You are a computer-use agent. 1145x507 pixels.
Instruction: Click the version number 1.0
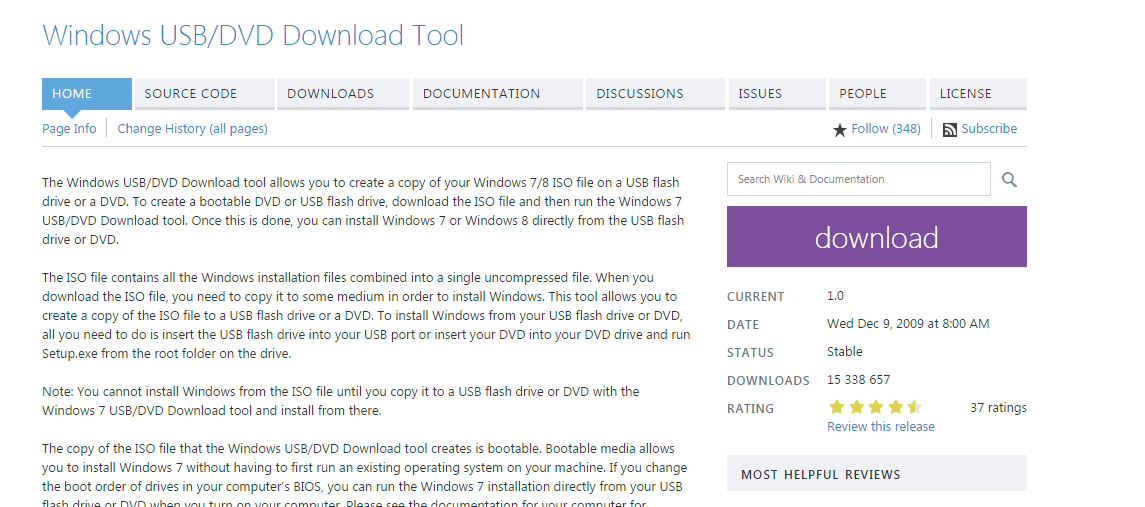coord(835,296)
